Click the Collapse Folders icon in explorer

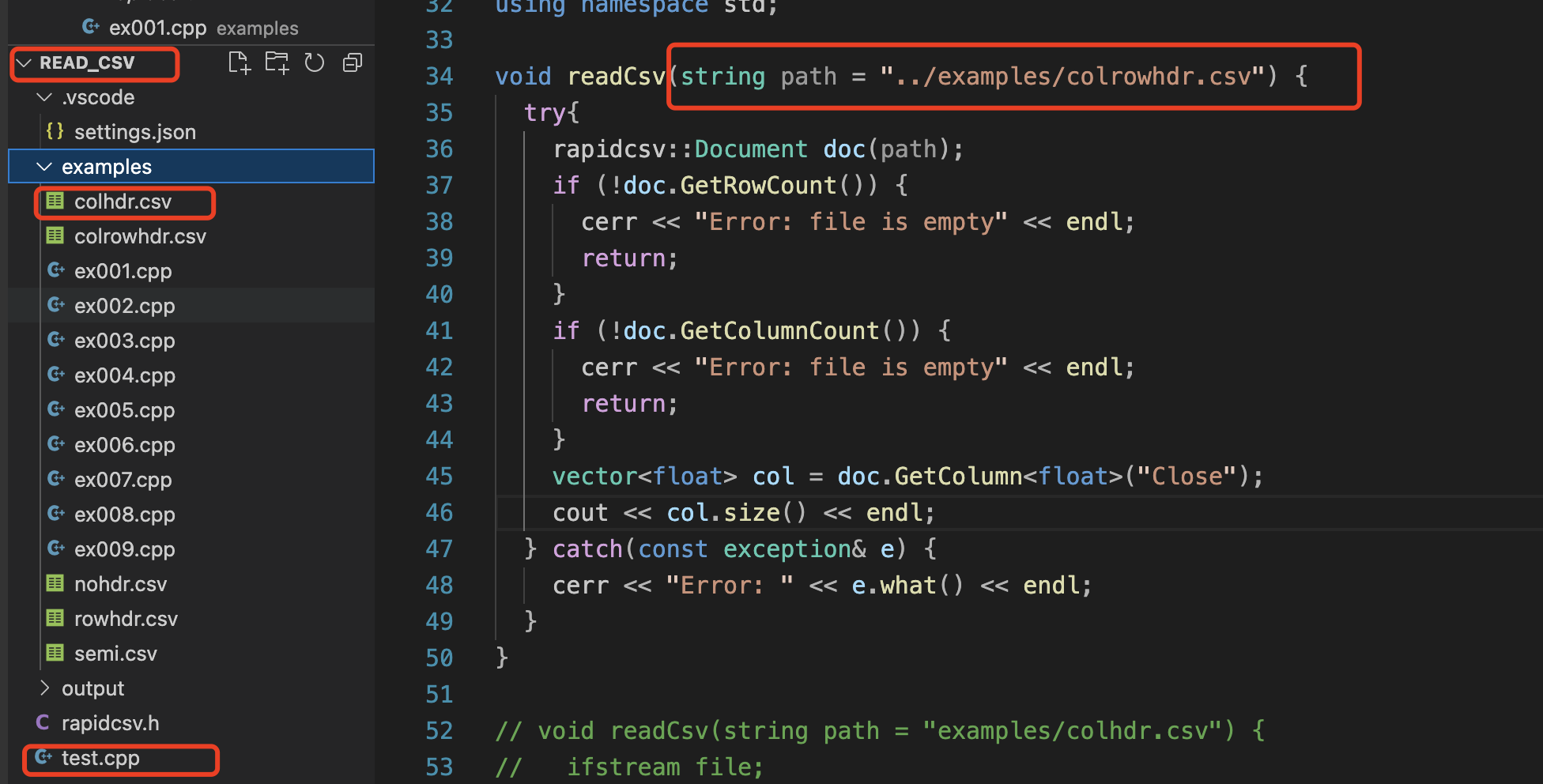click(x=353, y=62)
